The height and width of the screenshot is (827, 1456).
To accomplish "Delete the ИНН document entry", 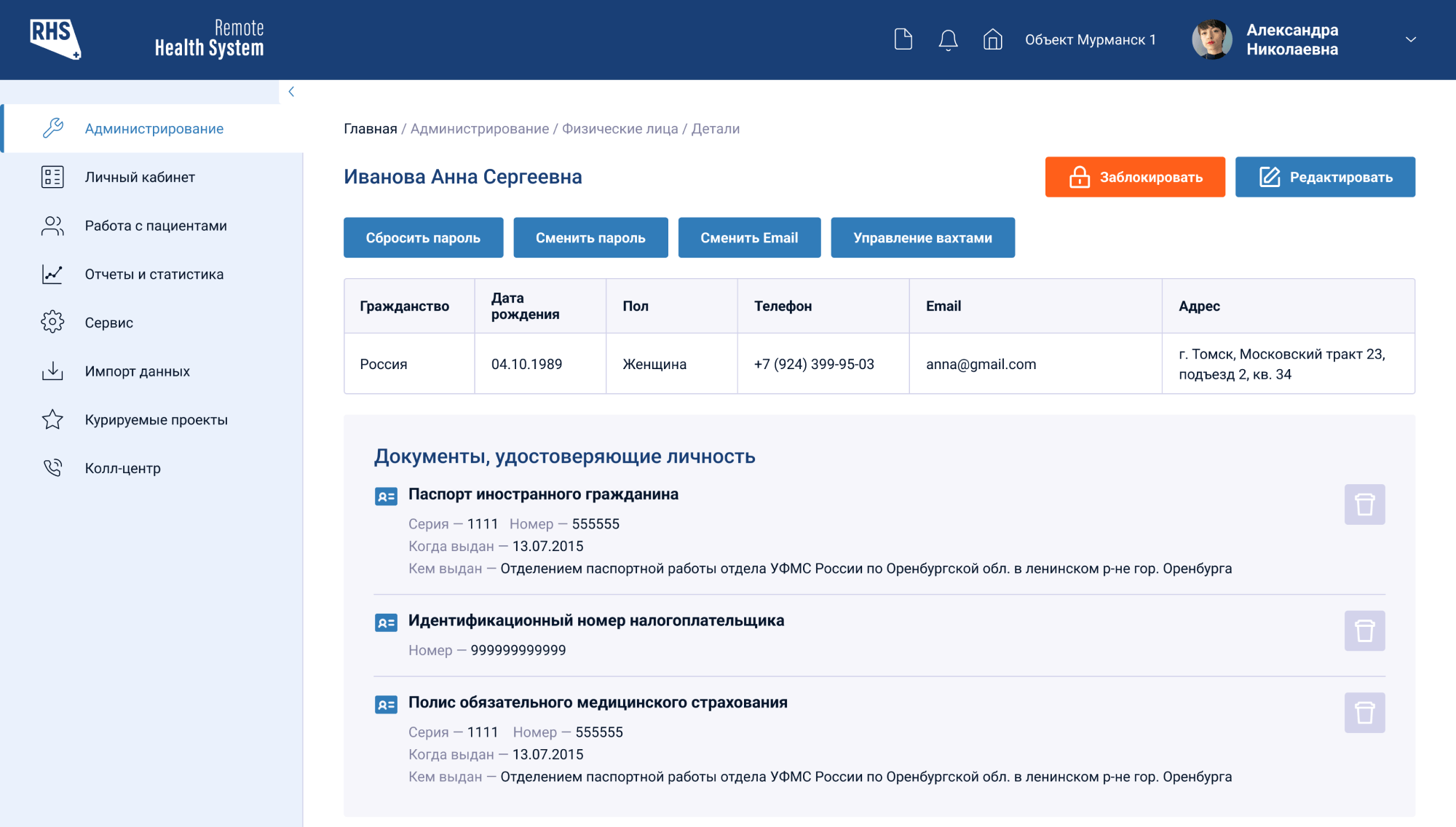I will (1364, 630).
